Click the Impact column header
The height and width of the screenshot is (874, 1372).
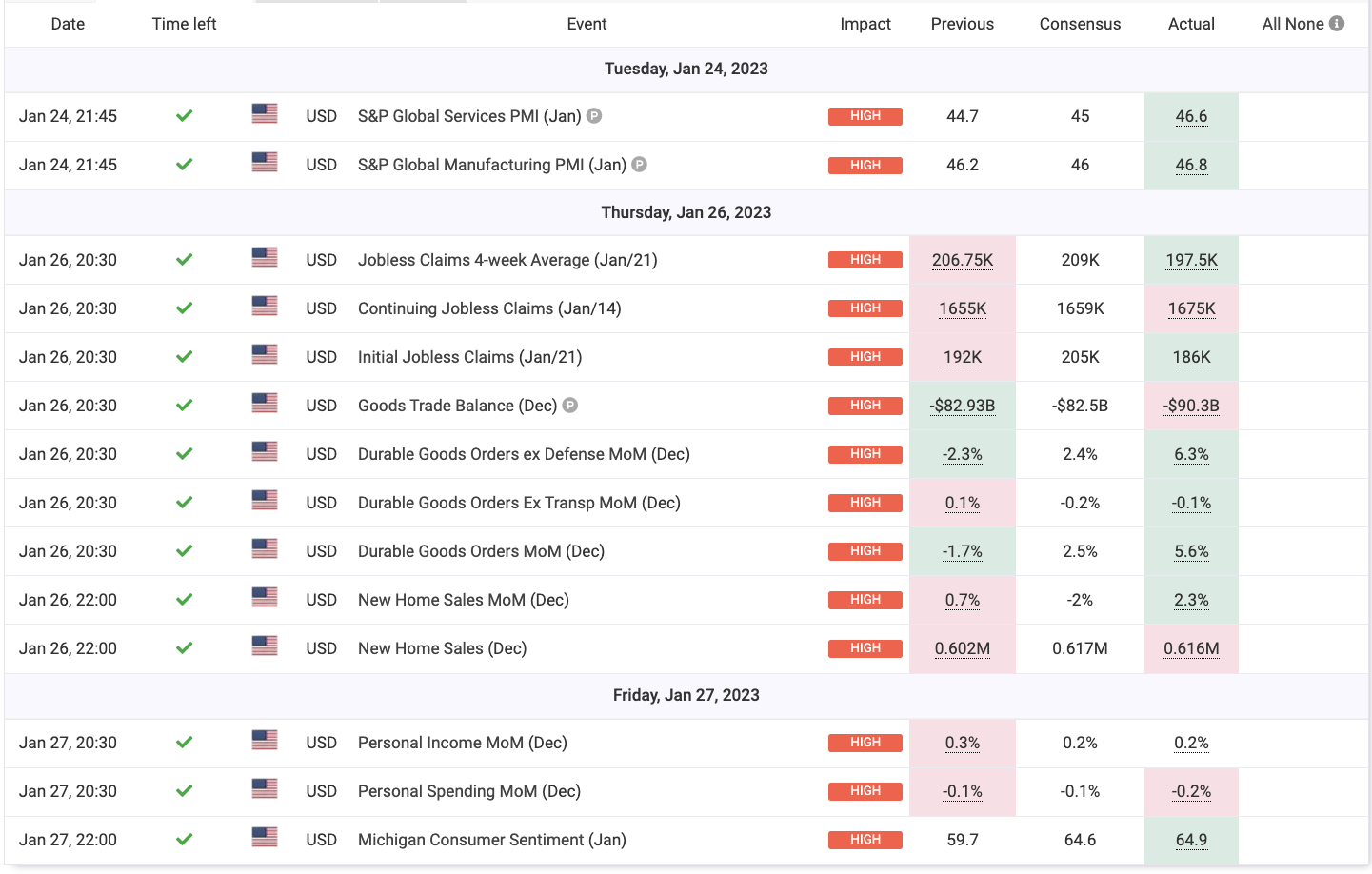865,24
